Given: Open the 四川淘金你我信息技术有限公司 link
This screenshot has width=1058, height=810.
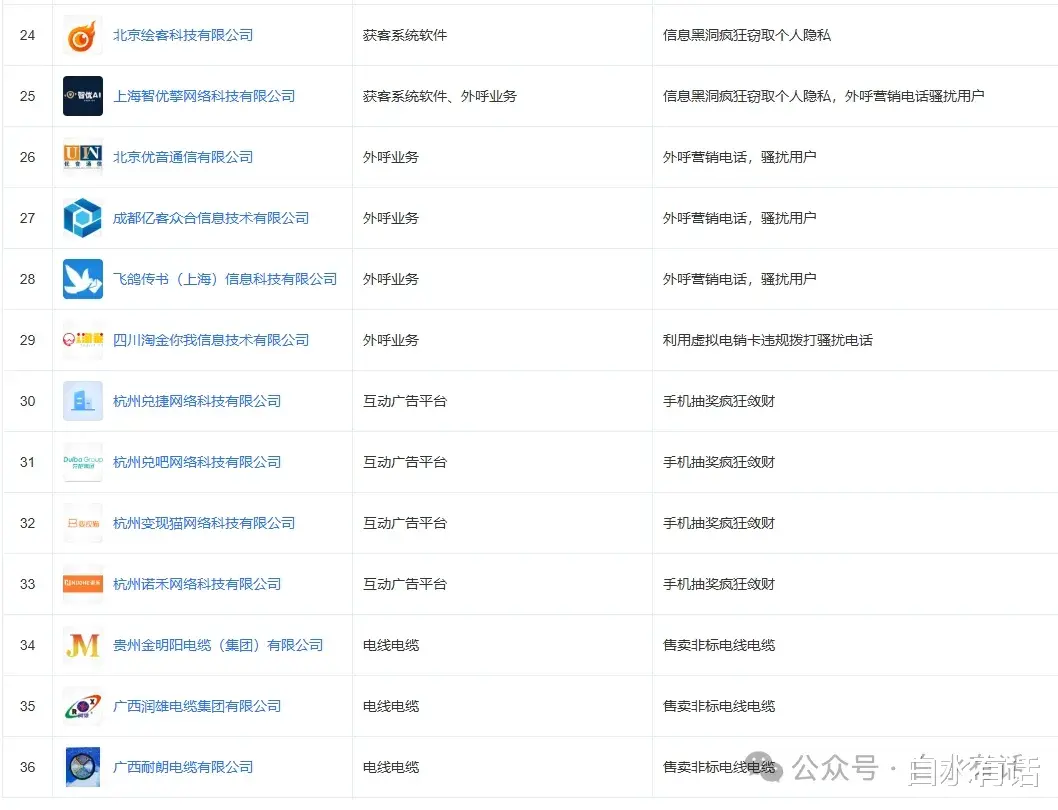Looking at the screenshot, I should pyautogui.click(x=211, y=340).
